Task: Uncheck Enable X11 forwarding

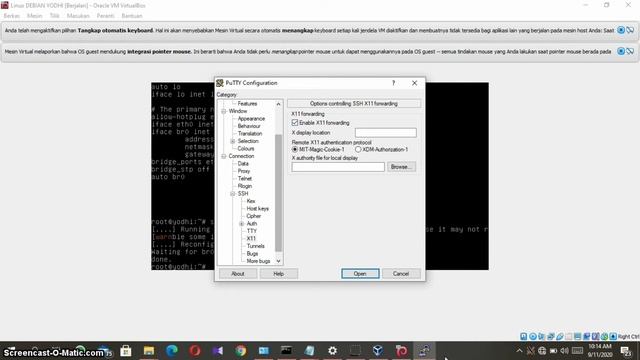Action: (x=295, y=123)
